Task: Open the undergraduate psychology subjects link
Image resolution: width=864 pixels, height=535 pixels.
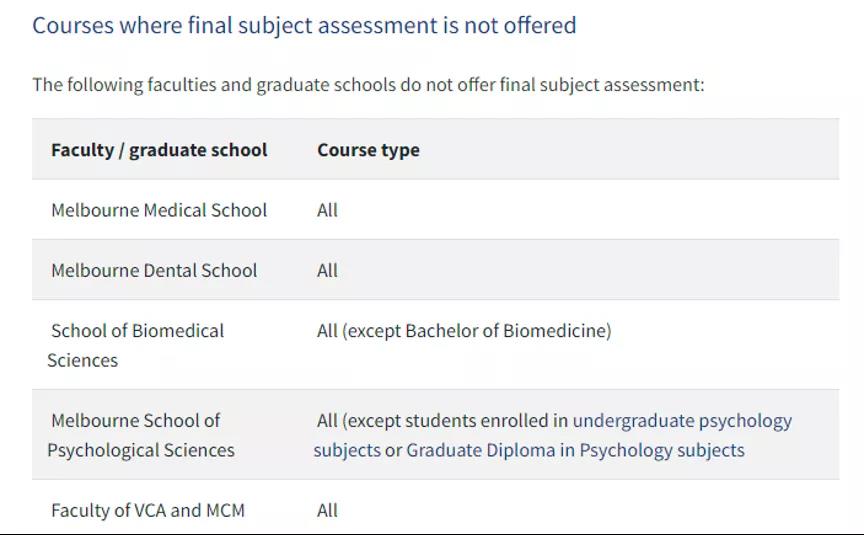Action: (553, 435)
